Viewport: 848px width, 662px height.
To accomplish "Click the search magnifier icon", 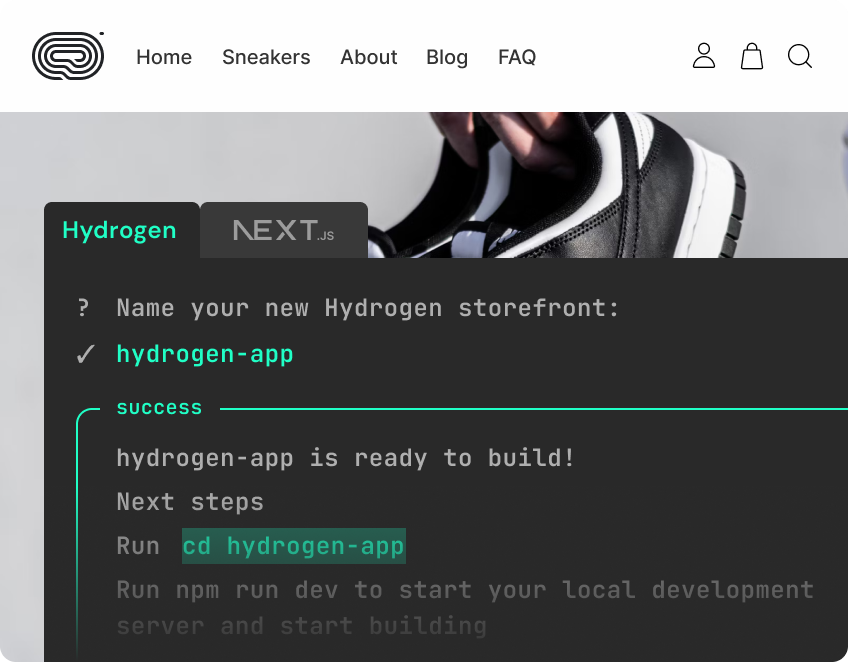I will pyautogui.click(x=800, y=56).
